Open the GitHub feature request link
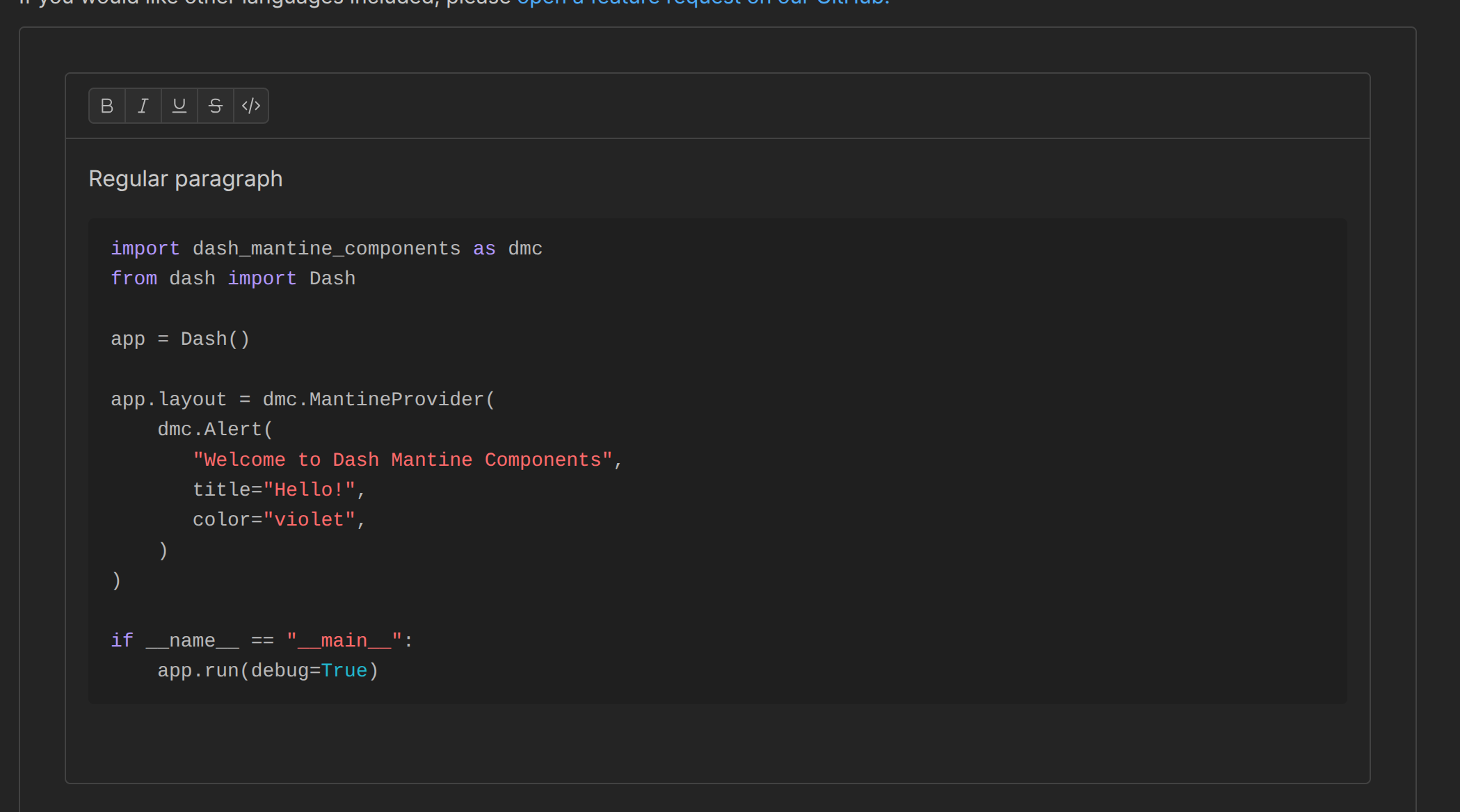This screenshot has width=1460, height=812. 703,3
